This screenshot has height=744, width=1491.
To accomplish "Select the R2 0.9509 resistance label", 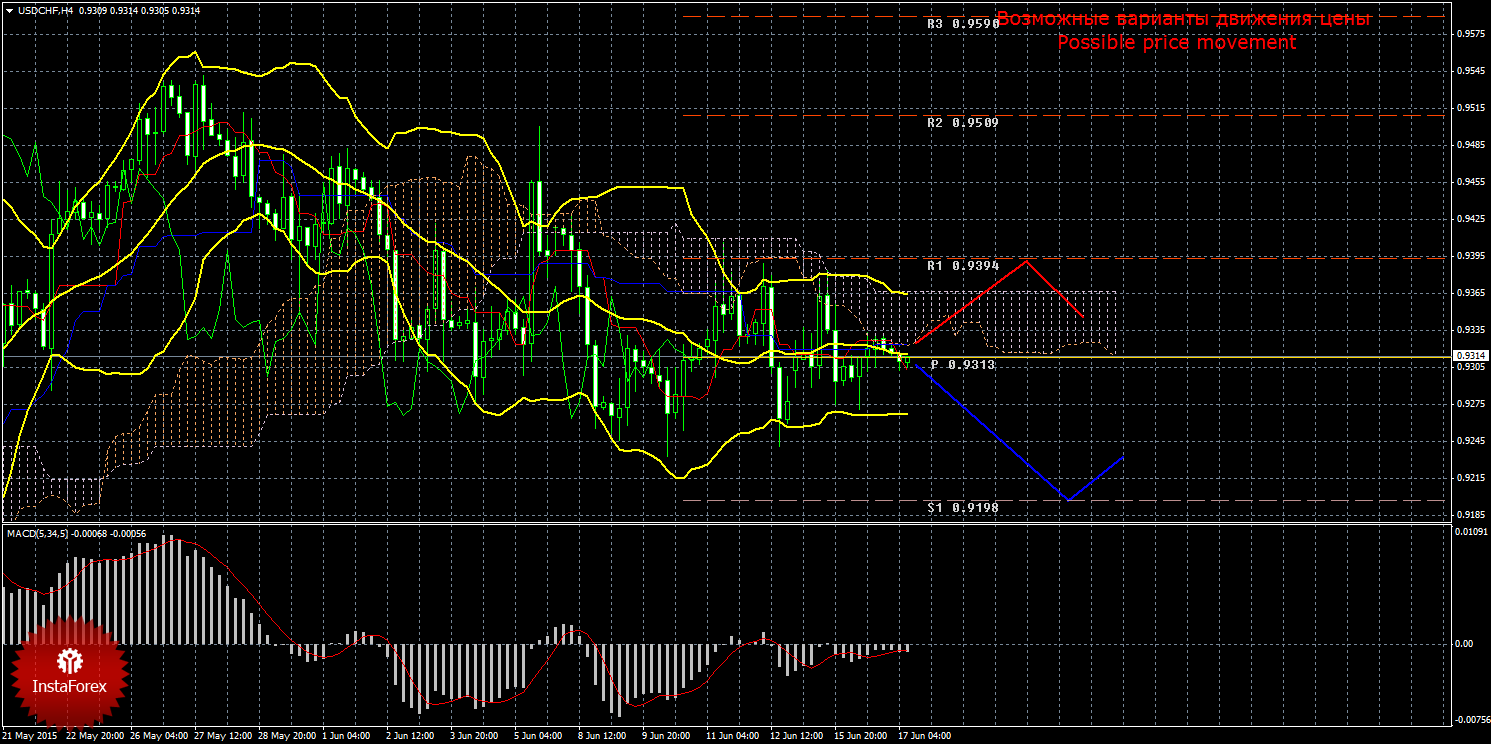I will 962,123.
